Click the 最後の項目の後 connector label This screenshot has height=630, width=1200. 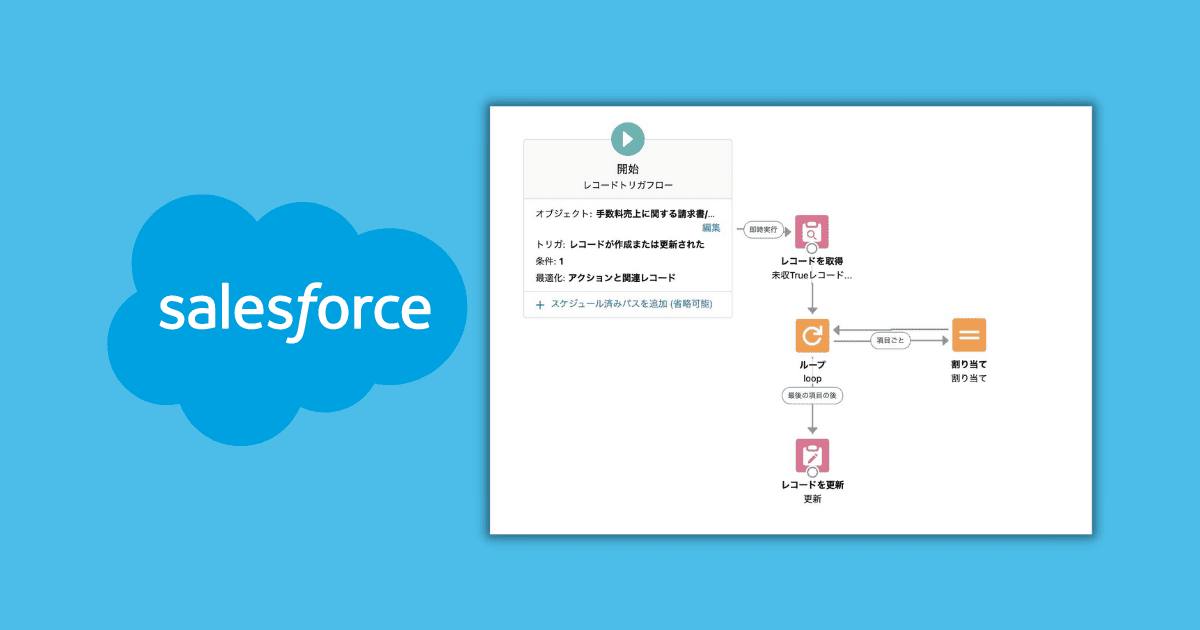(x=812, y=396)
